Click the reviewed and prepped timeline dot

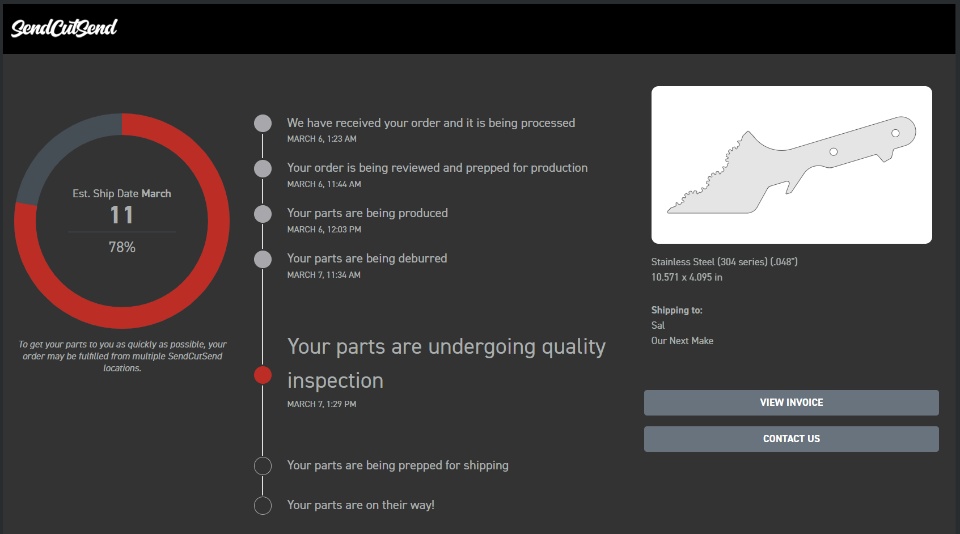click(263, 168)
